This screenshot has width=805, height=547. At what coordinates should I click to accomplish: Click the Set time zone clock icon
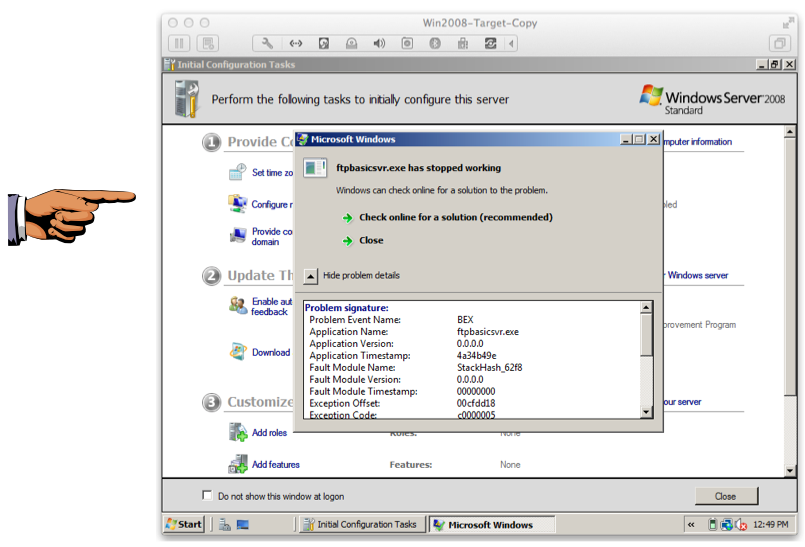click(238, 172)
